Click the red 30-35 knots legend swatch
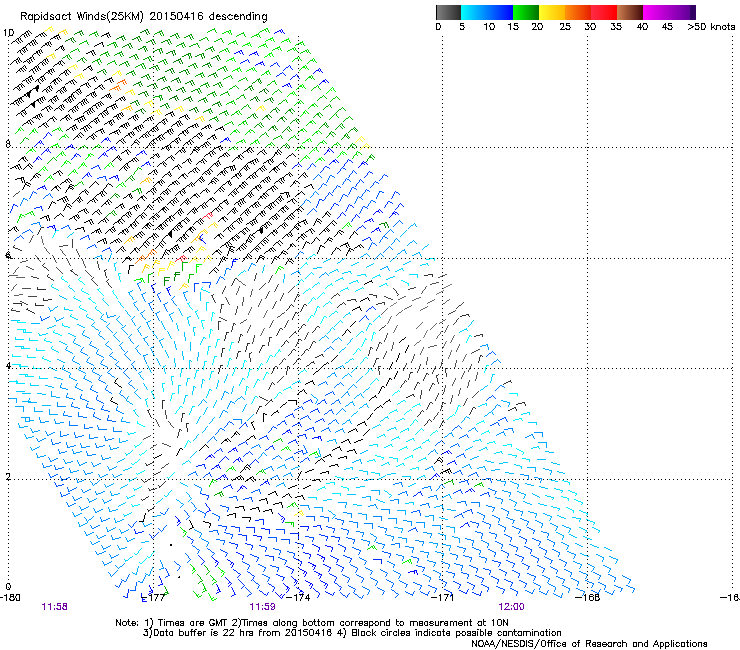The width and height of the screenshot is (740, 650). (603, 12)
